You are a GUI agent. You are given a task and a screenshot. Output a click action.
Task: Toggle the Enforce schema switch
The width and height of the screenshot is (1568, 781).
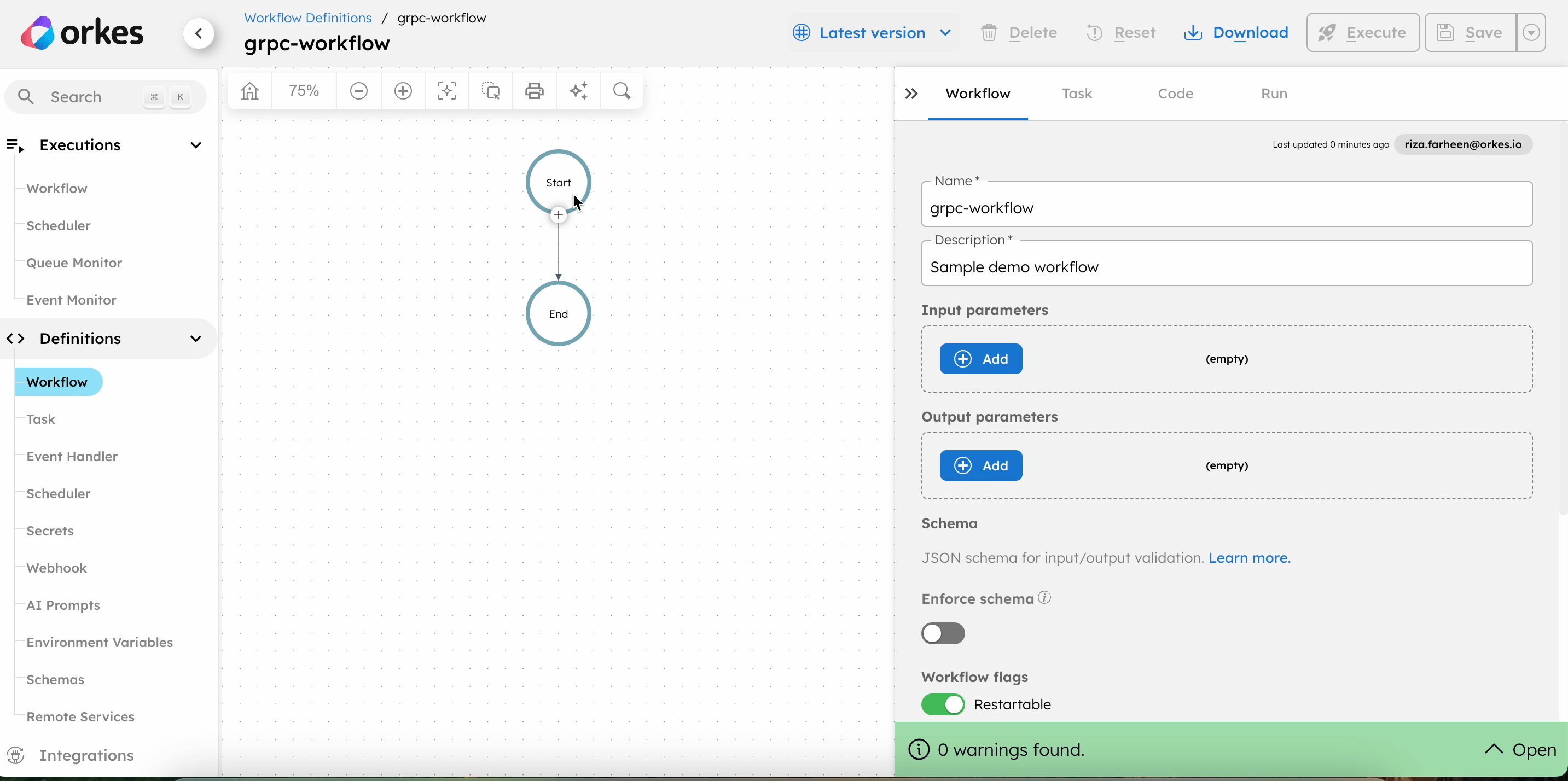pyautogui.click(x=943, y=633)
